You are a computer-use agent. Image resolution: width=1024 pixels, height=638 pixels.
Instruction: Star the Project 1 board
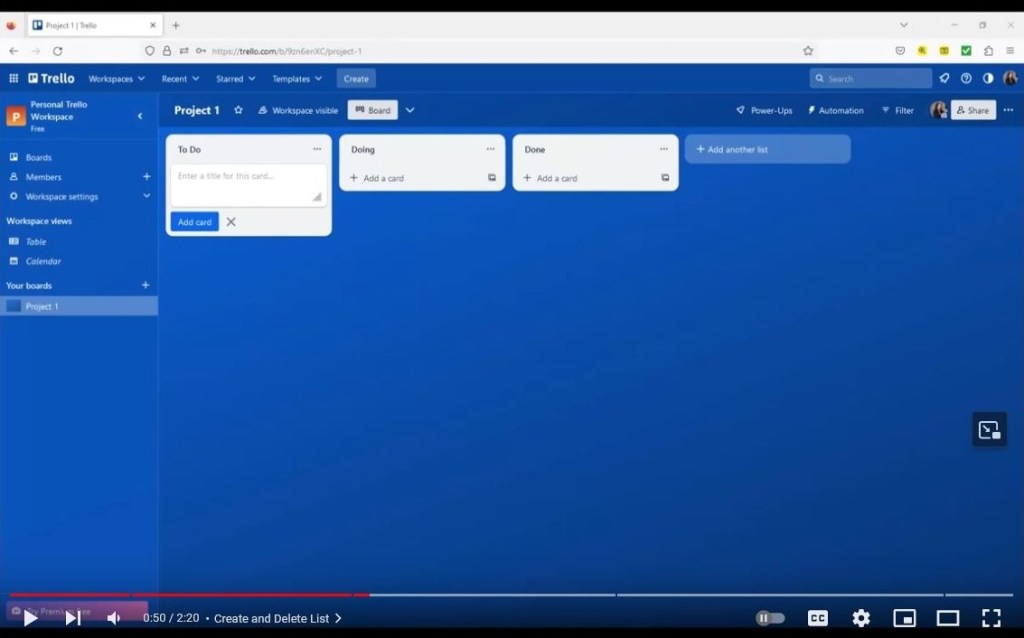point(238,110)
